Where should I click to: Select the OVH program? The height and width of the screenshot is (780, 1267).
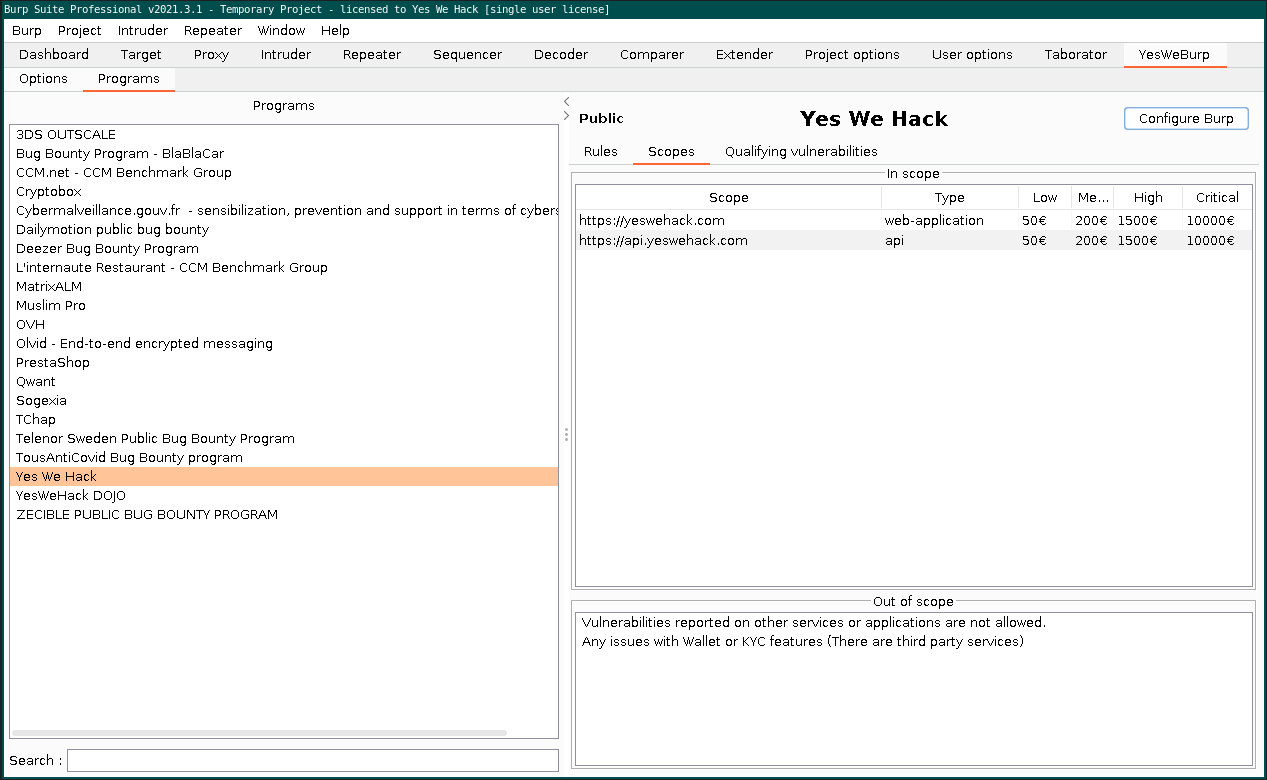(284, 325)
